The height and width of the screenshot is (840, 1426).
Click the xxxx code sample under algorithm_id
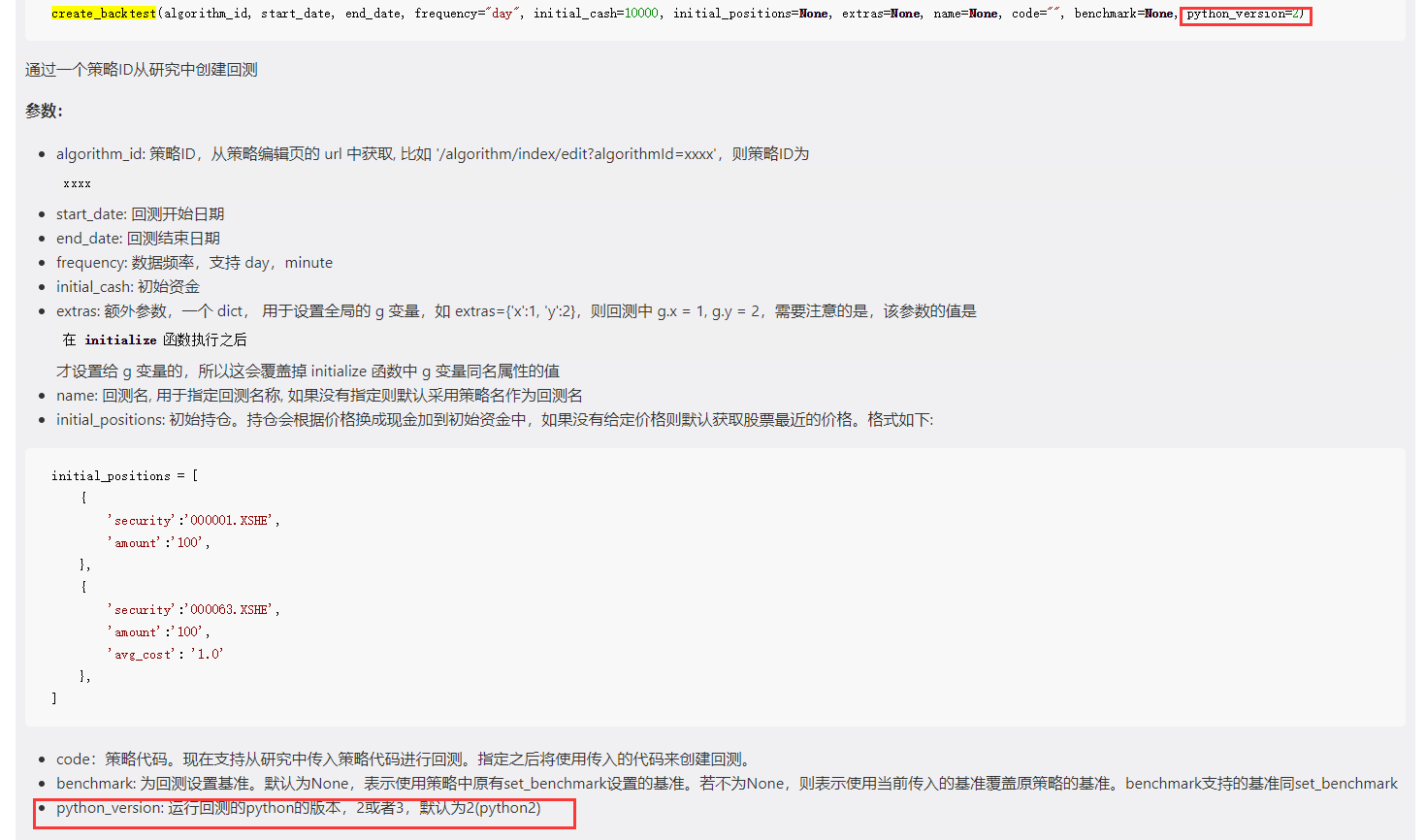(77, 183)
